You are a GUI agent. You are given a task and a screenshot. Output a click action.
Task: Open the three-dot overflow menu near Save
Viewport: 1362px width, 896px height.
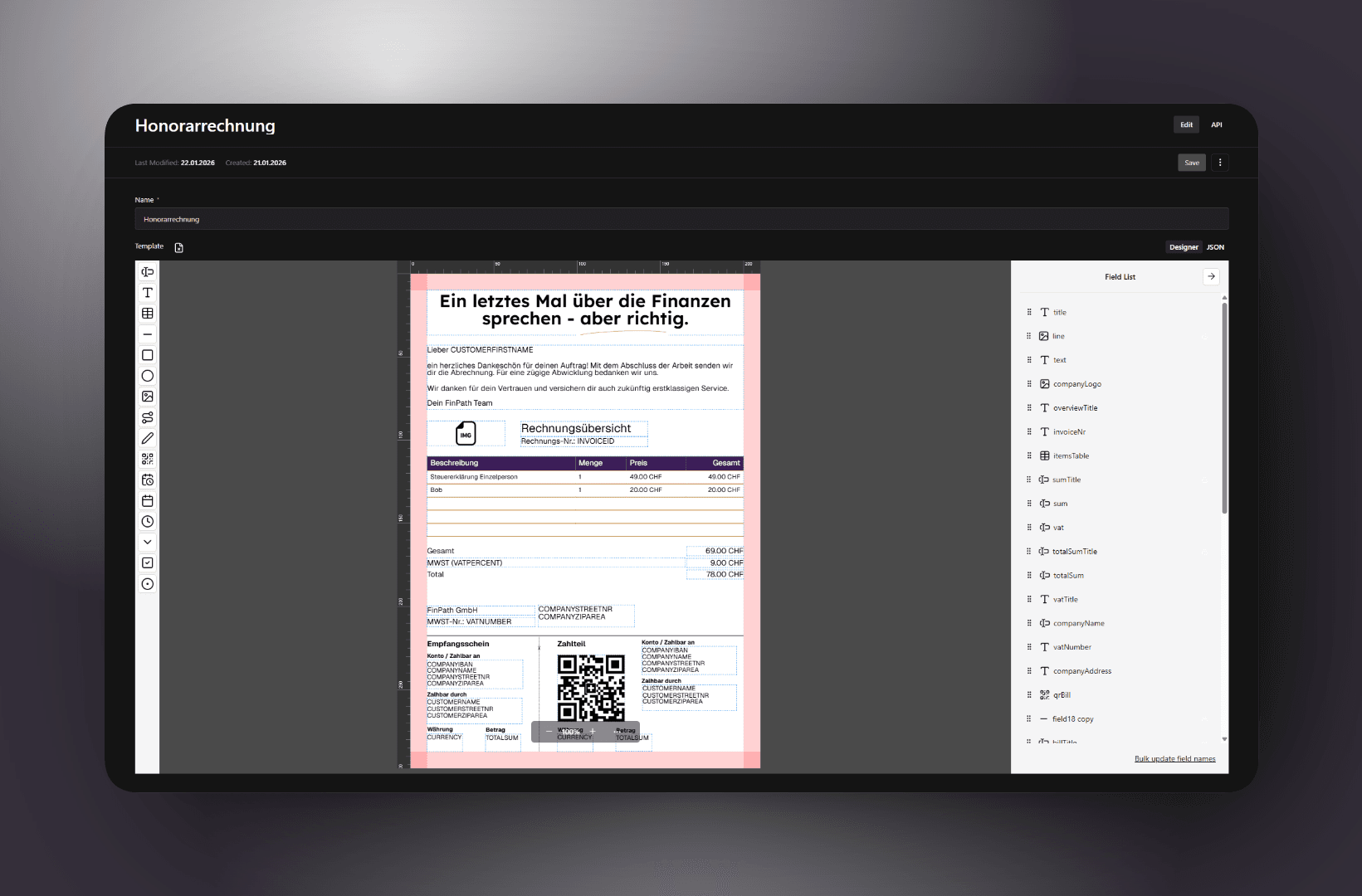(1220, 162)
